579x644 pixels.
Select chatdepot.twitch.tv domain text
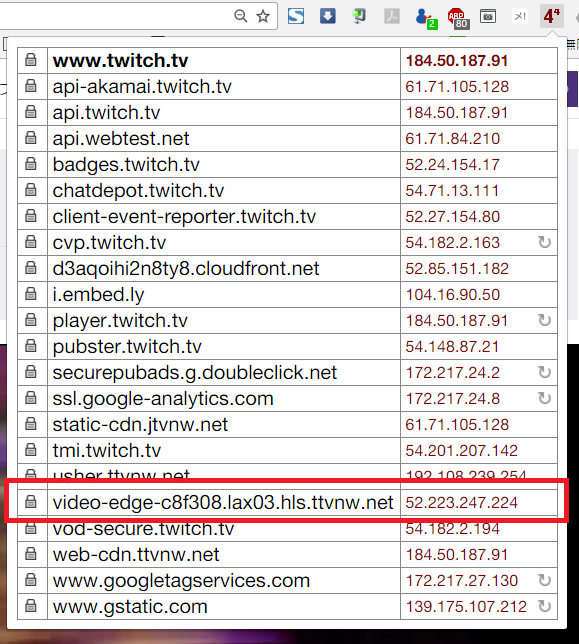tap(138, 191)
